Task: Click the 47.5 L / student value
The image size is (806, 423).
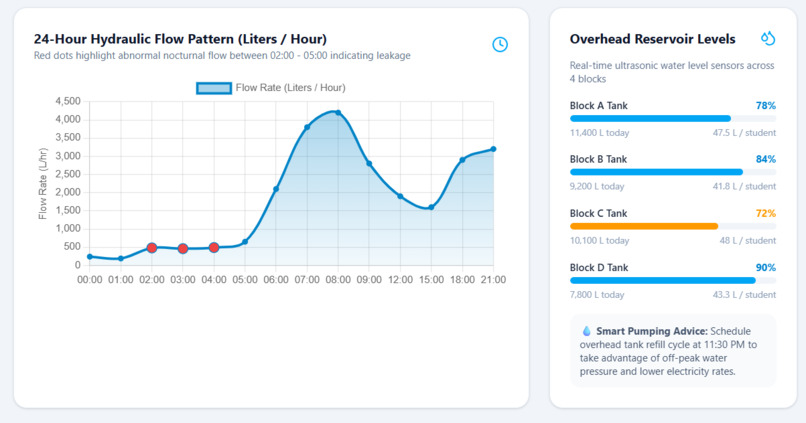Action: click(744, 133)
